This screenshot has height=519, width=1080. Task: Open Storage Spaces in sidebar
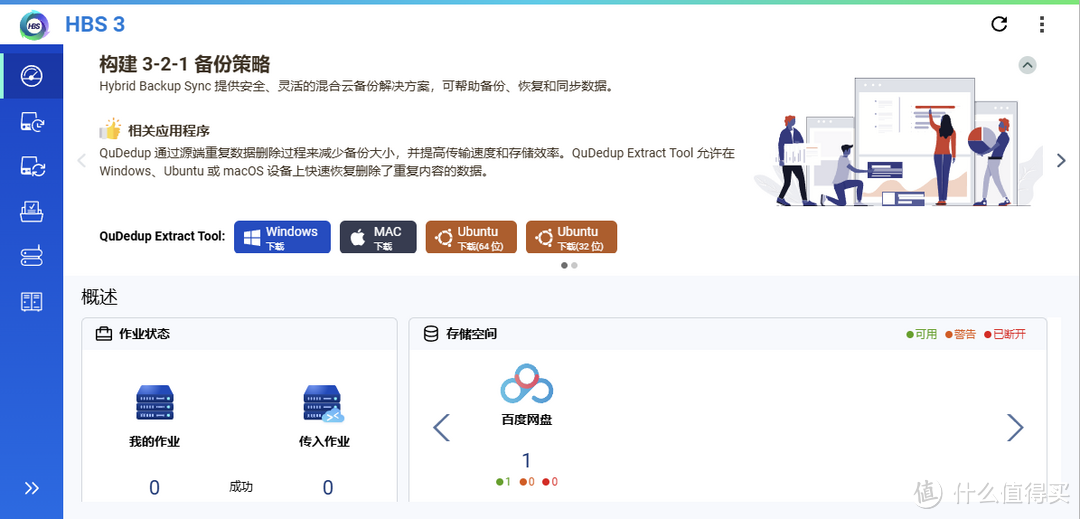click(31, 257)
